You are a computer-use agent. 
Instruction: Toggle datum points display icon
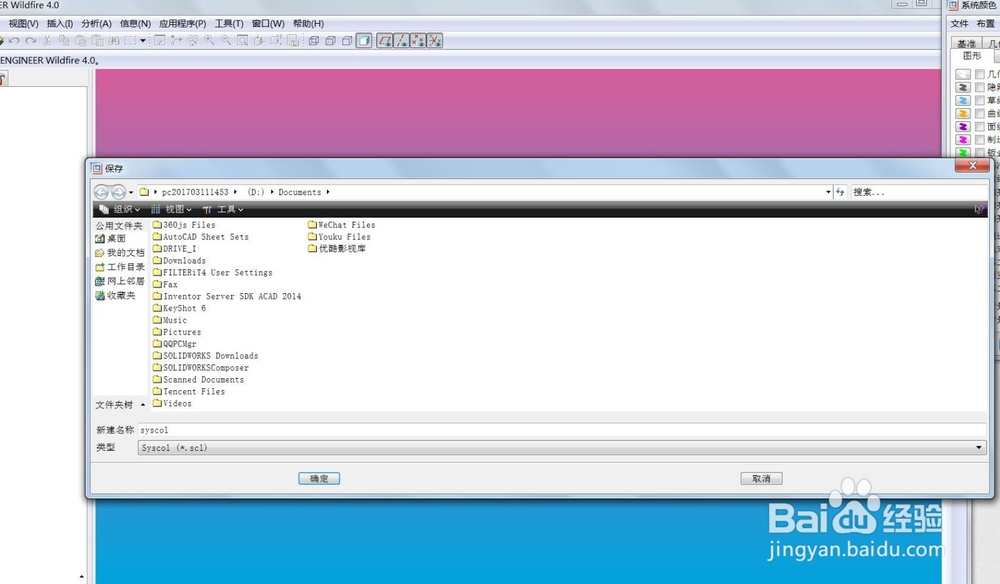click(418, 41)
